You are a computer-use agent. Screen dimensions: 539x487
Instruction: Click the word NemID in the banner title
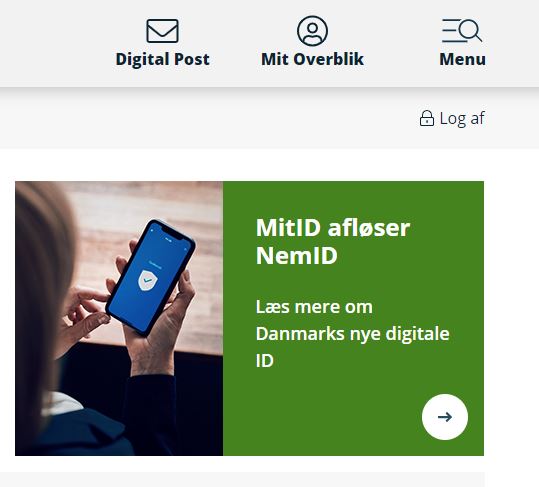click(x=297, y=255)
